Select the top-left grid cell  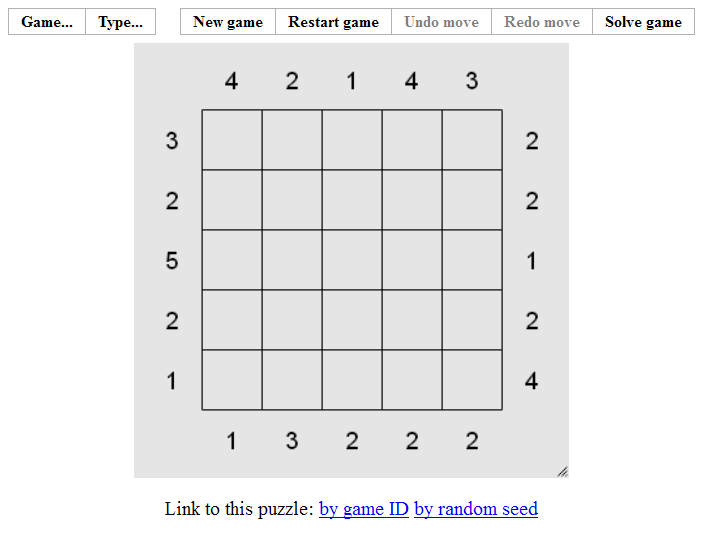[232, 140]
